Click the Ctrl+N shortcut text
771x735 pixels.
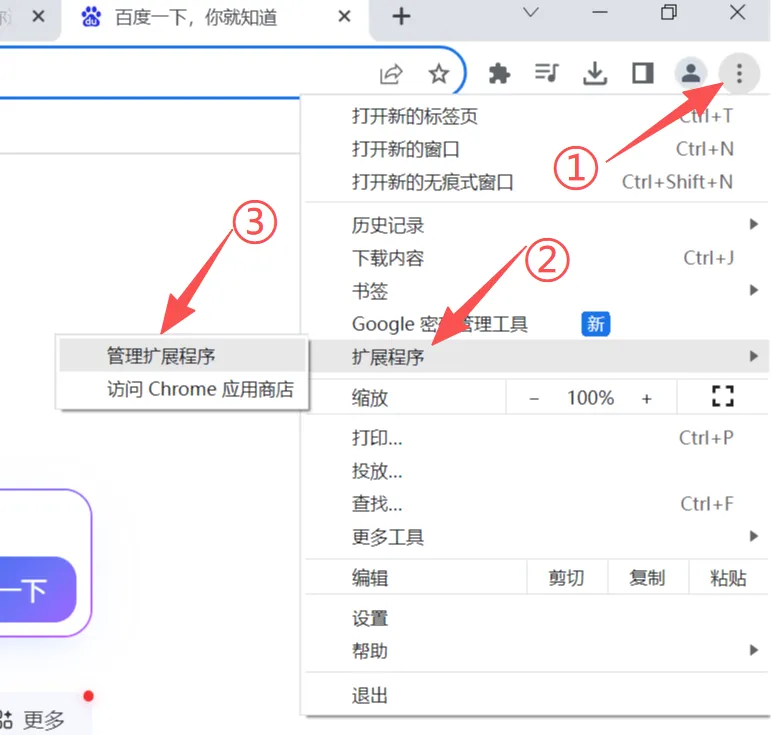pos(705,149)
